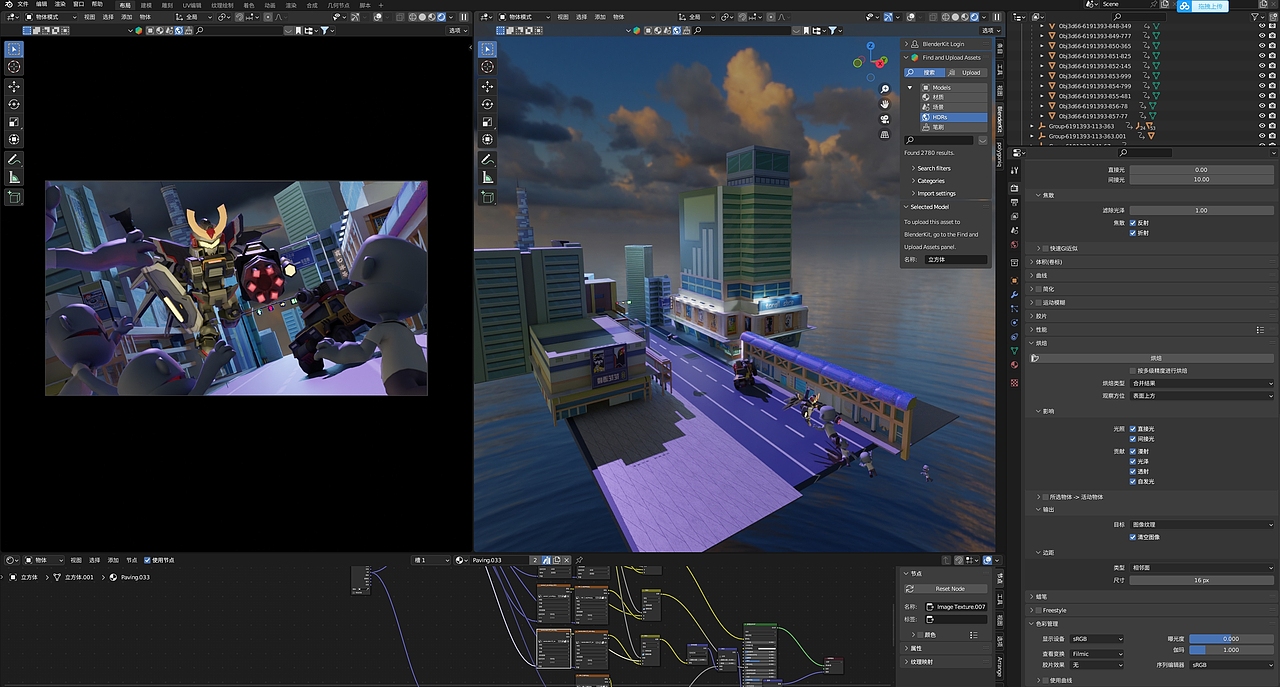Open the 目标 dropdown showing 图像纹理
Viewport: 1280px width, 687px height.
[x=1203, y=524]
